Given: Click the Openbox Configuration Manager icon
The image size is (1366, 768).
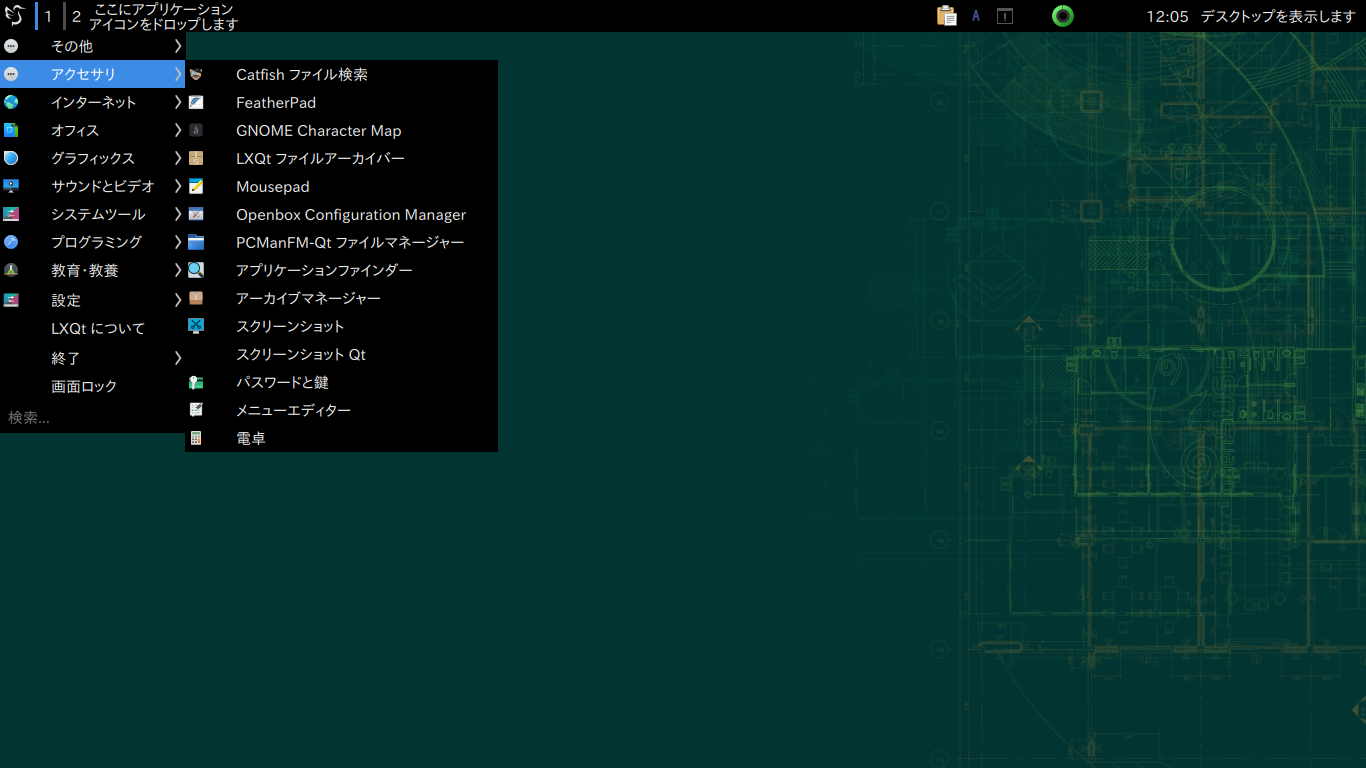Looking at the screenshot, I should pyautogui.click(x=196, y=214).
